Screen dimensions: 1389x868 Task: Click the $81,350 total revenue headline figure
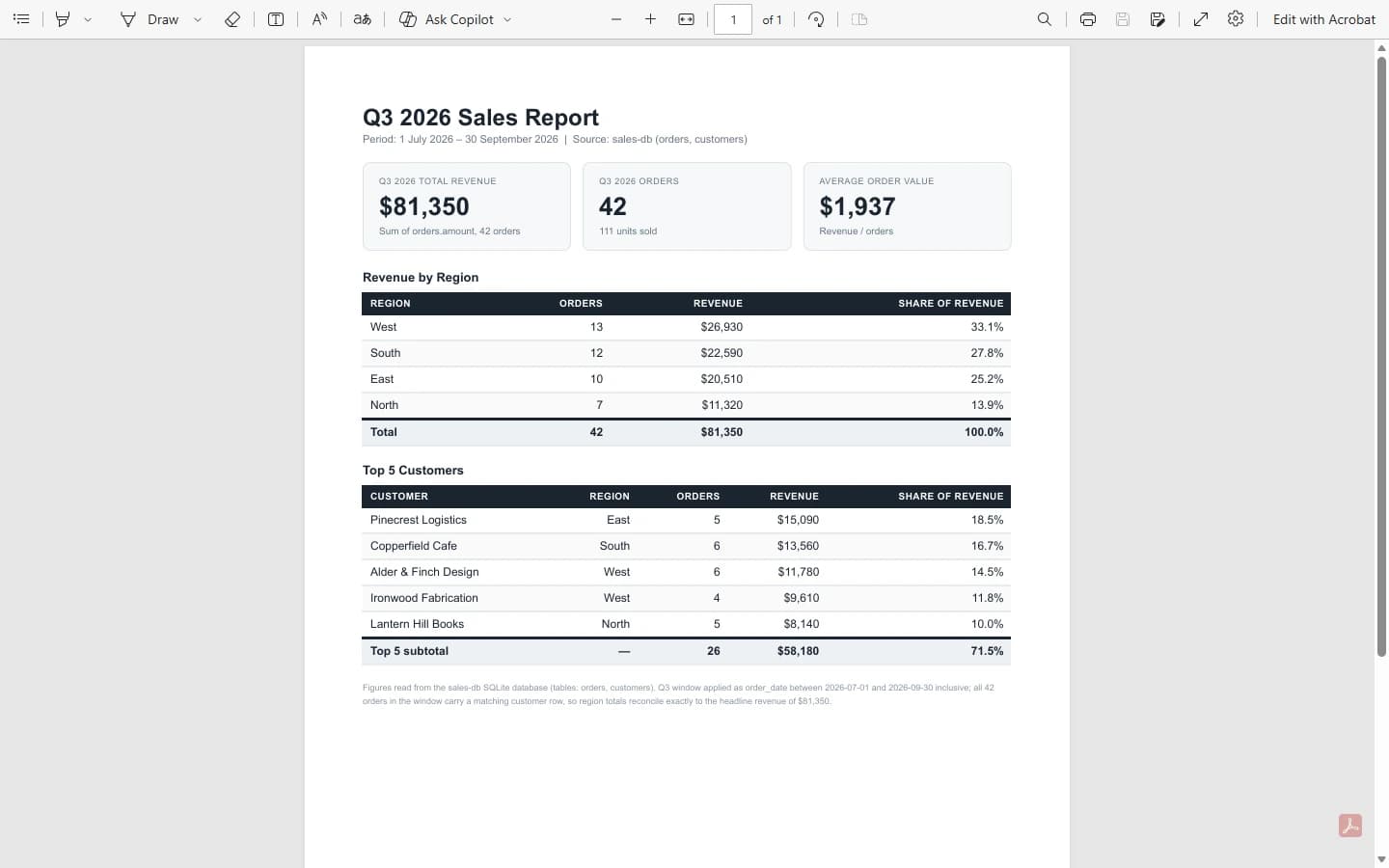click(x=424, y=206)
